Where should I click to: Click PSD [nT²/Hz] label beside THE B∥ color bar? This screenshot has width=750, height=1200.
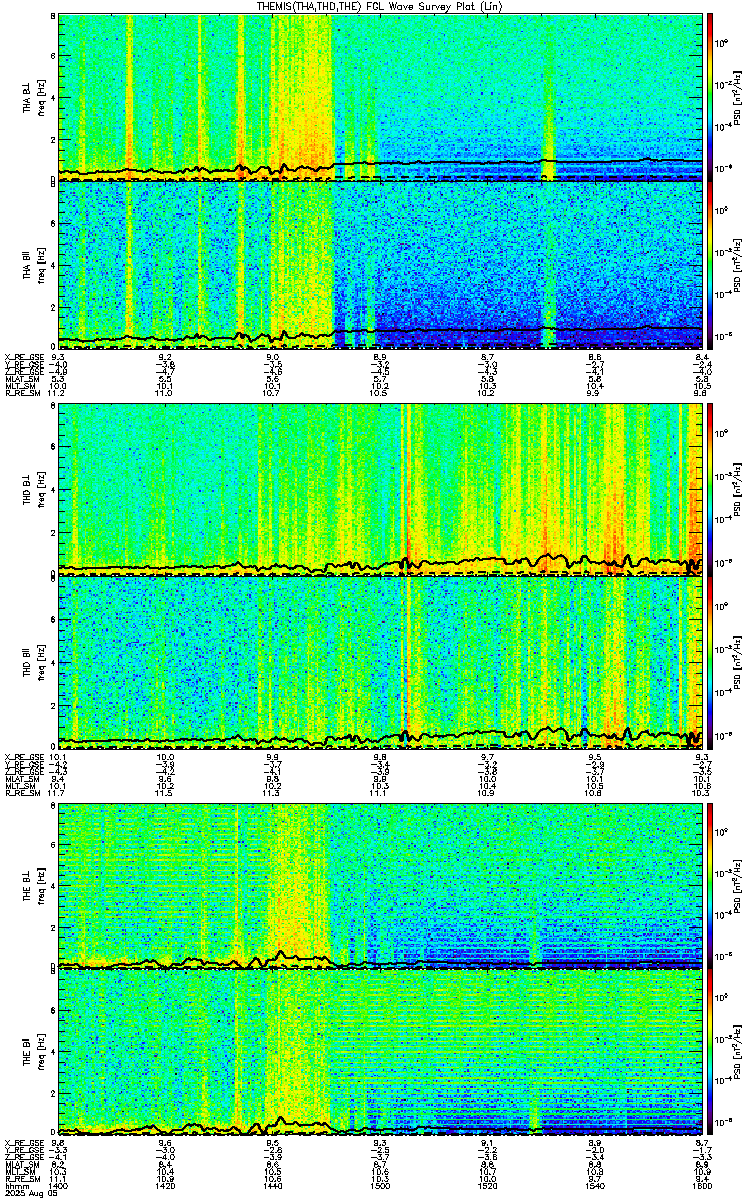736,1052
